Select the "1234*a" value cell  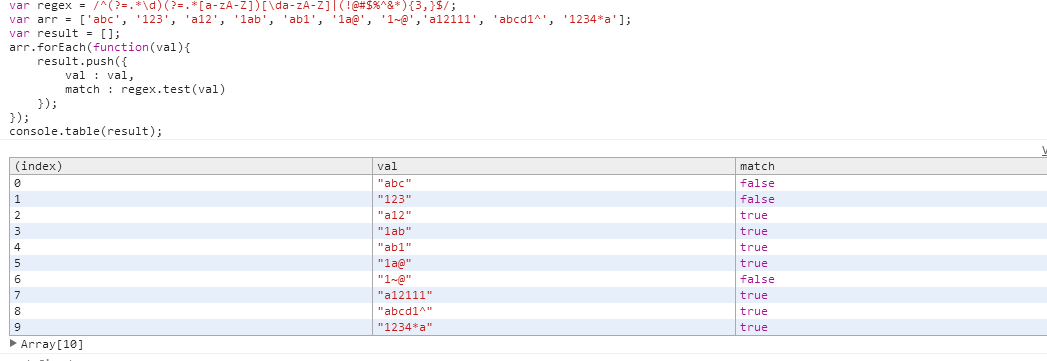tap(554, 327)
